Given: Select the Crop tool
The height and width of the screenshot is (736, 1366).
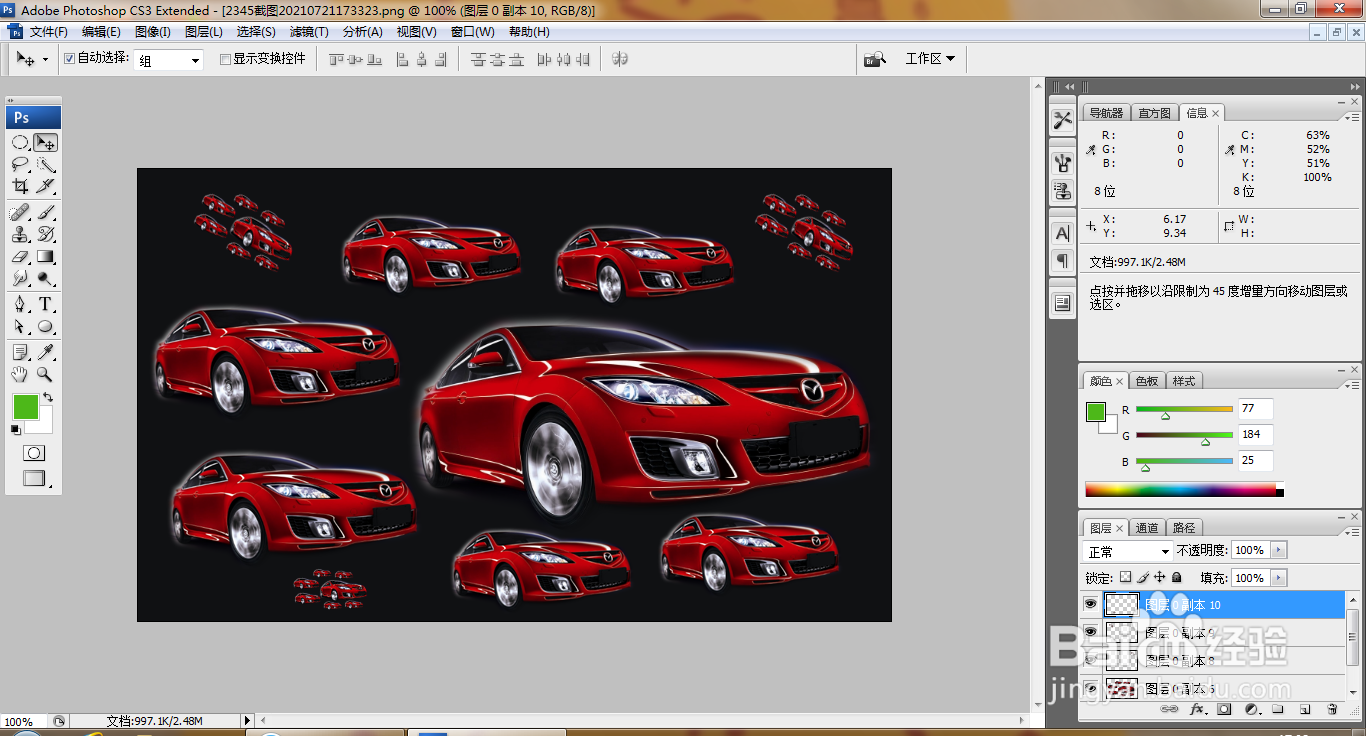Looking at the screenshot, I should pos(20,186).
